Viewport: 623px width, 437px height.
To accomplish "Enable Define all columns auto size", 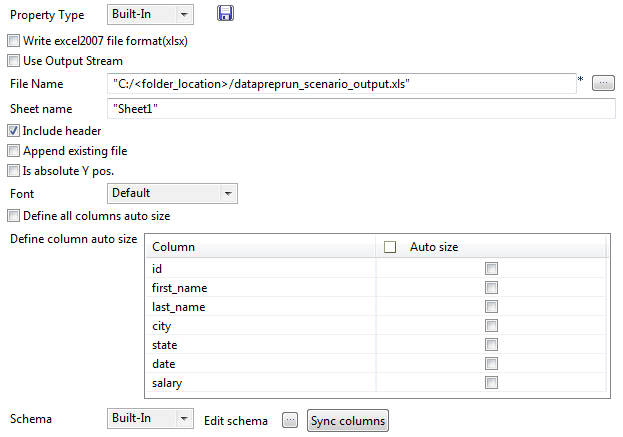I will 13,215.
